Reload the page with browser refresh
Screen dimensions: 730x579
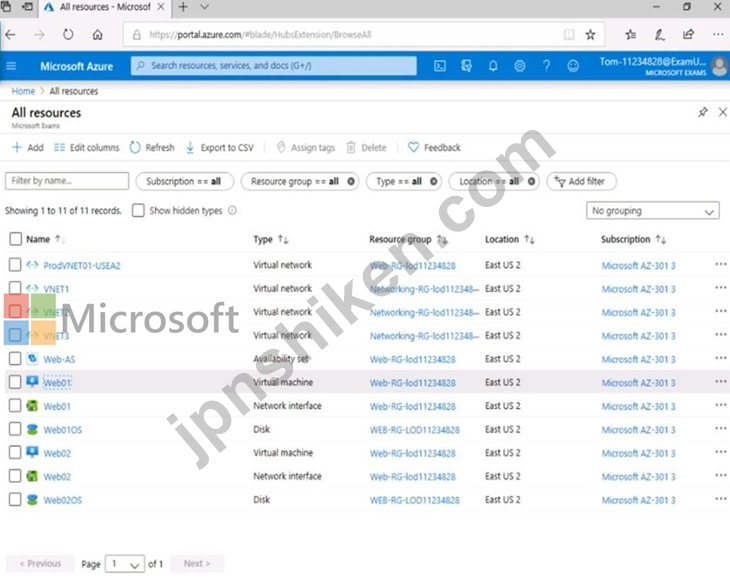pos(68,34)
